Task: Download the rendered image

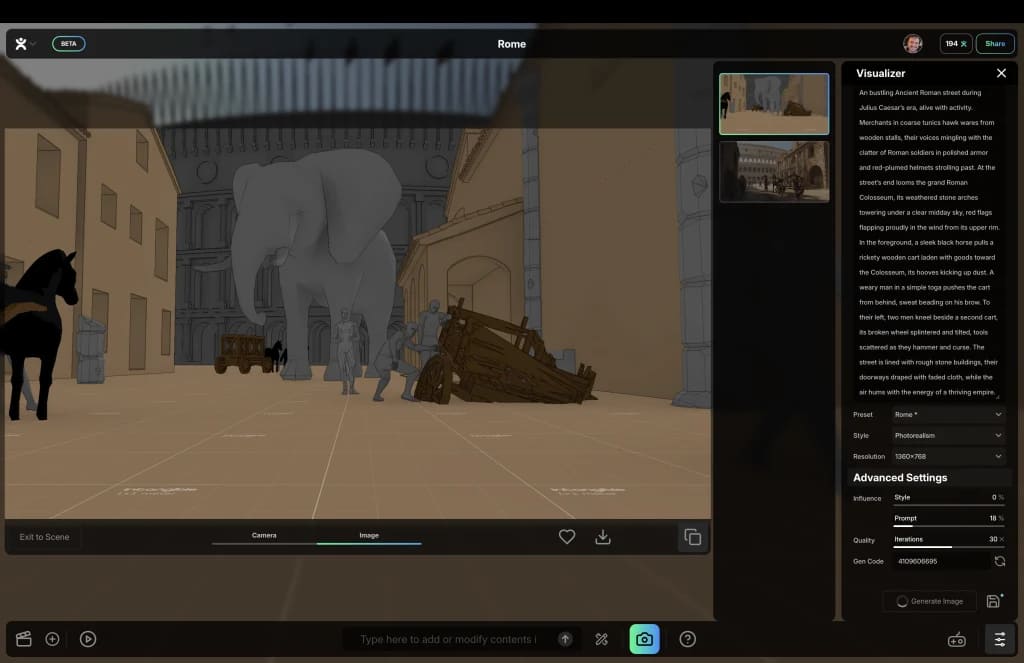Action: click(x=603, y=537)
